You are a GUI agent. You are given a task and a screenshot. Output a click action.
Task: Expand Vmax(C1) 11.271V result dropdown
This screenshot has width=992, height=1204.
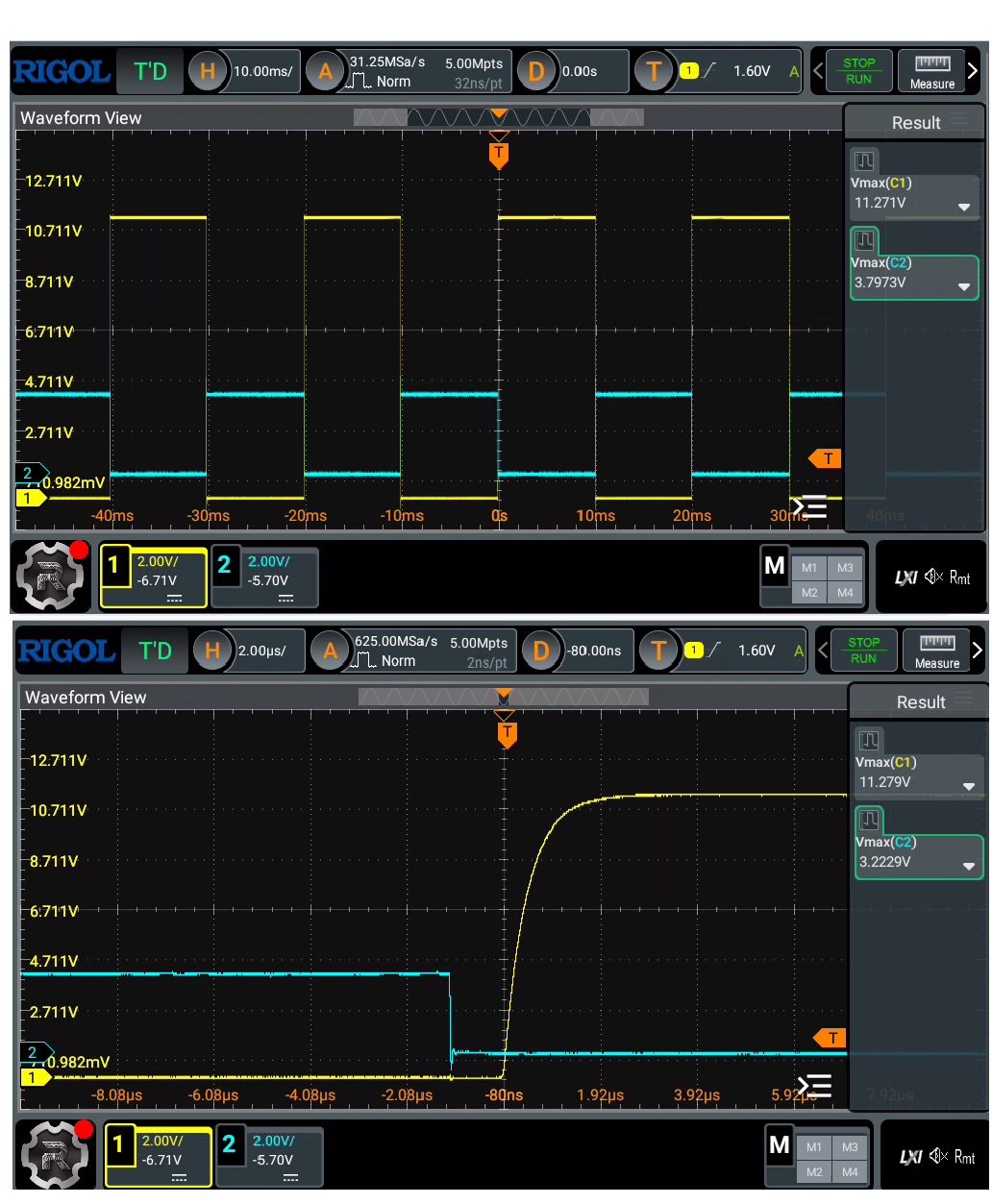point(964,207)
